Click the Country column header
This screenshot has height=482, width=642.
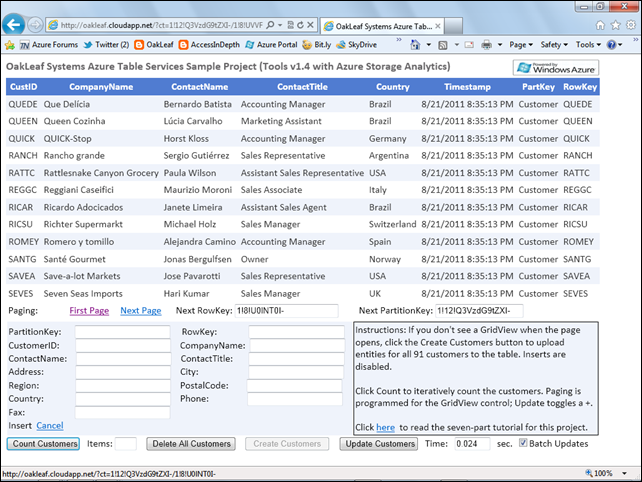click(x=393, y=87)
